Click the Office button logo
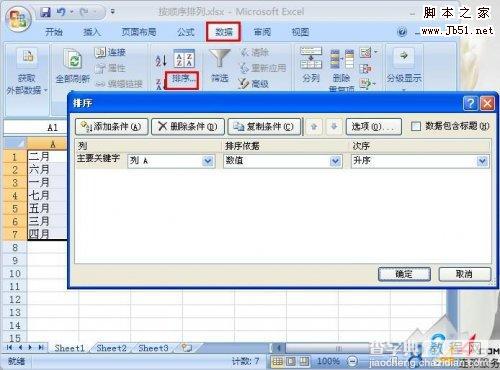The image size is (500, 370). click(18, 18)
